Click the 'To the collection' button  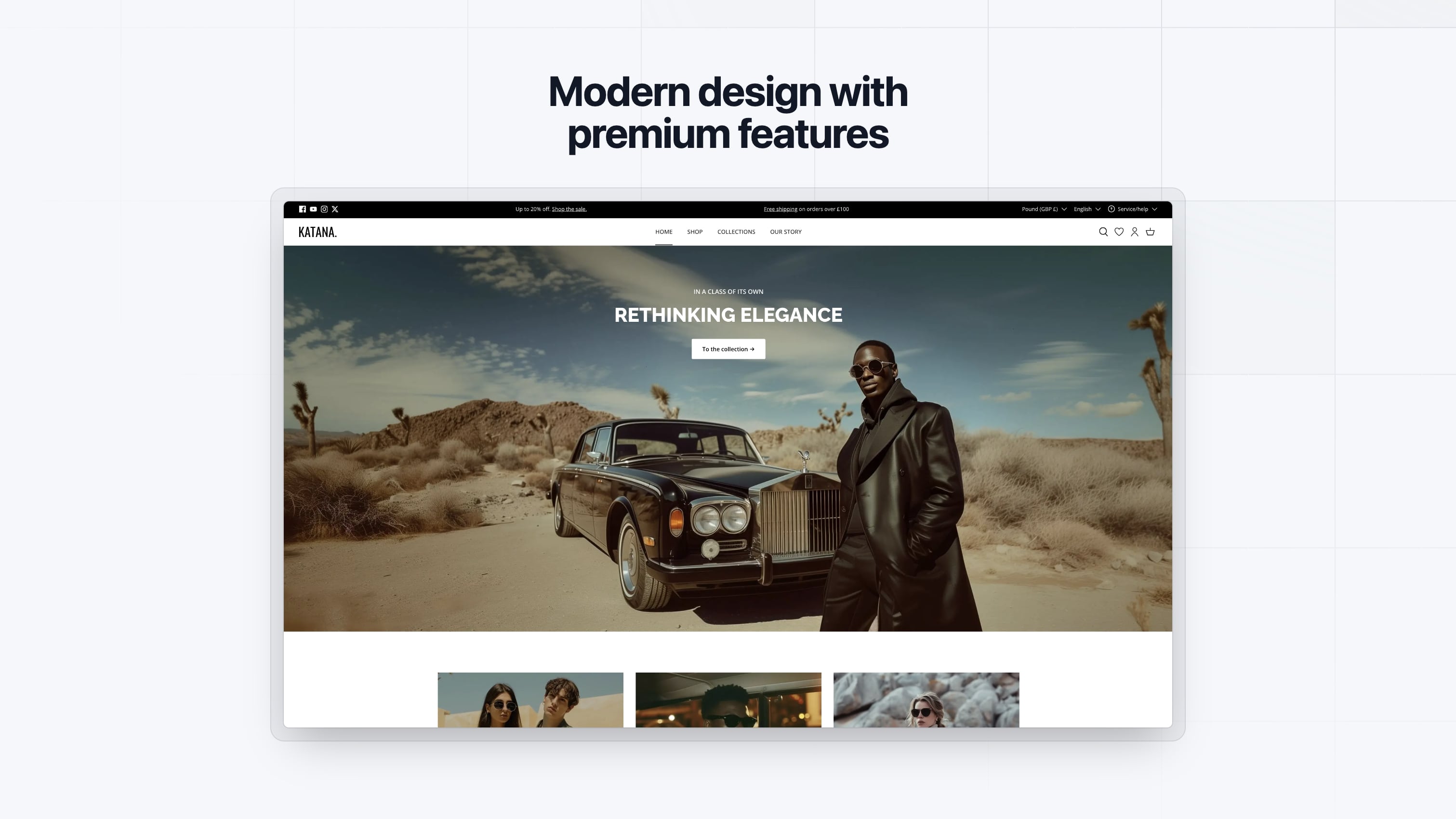[x=728, y=349]
